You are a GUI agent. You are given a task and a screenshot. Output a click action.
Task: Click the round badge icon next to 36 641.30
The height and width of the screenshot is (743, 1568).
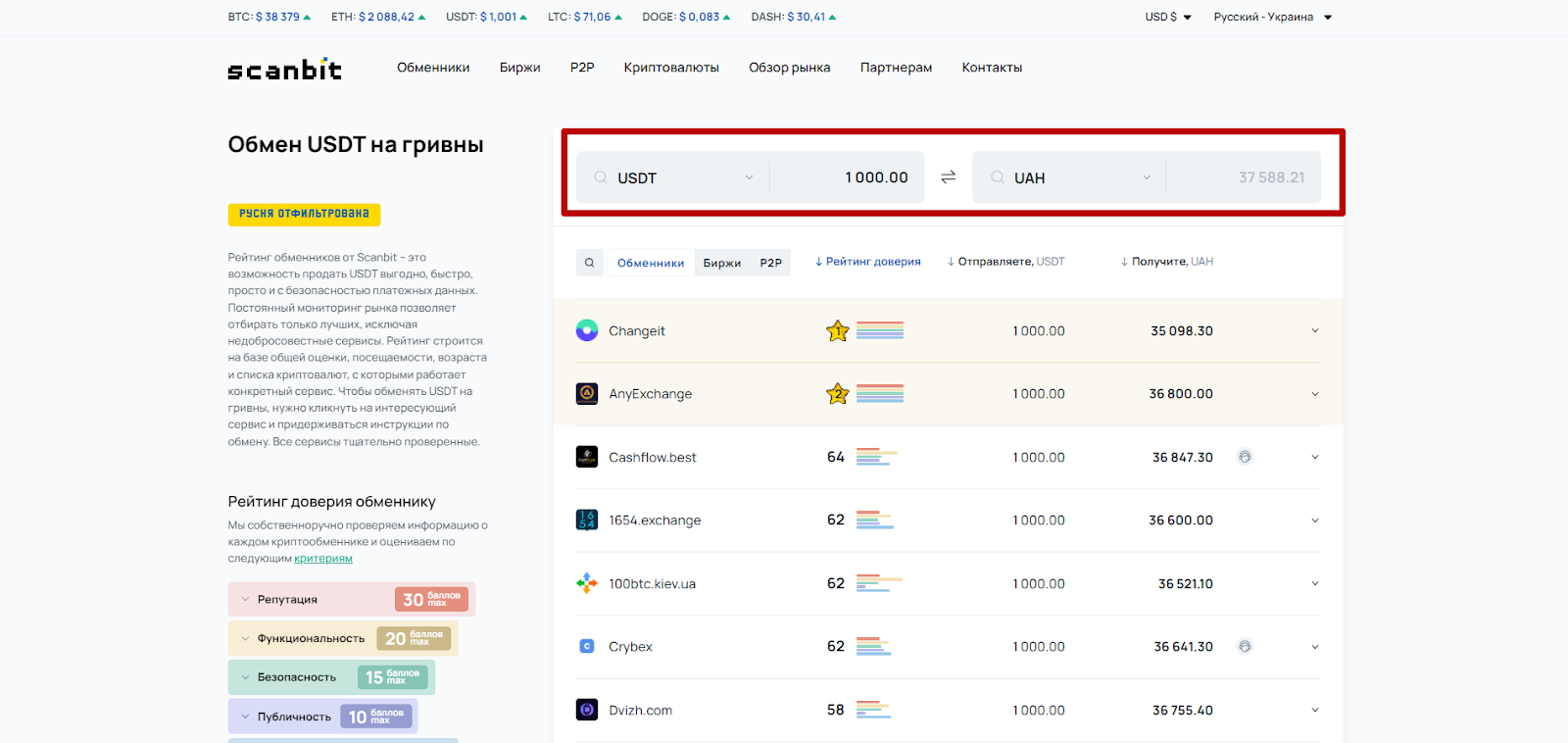coord(1245,646)
